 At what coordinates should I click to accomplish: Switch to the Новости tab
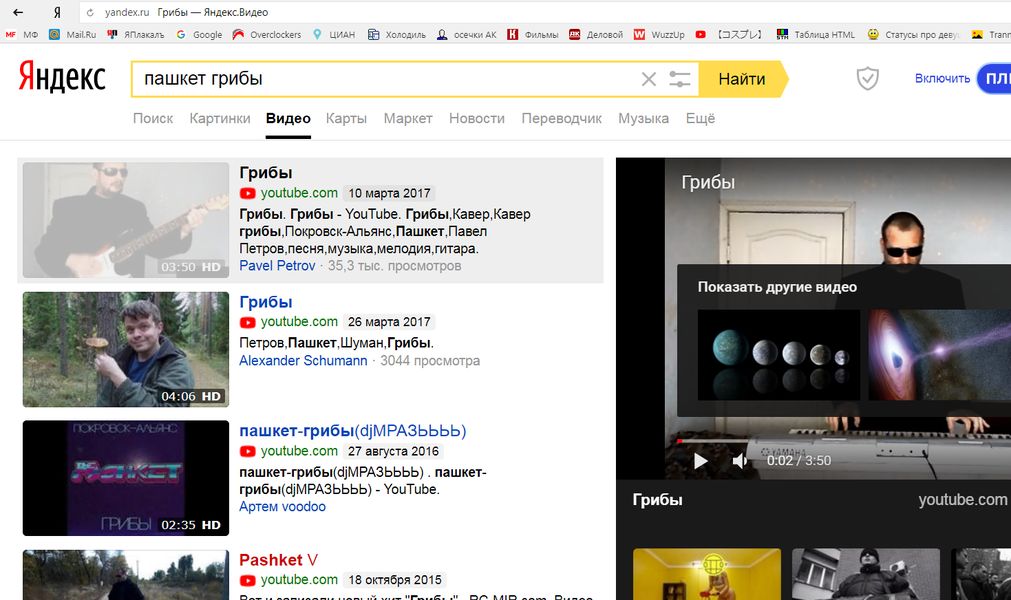pos(477,119)
